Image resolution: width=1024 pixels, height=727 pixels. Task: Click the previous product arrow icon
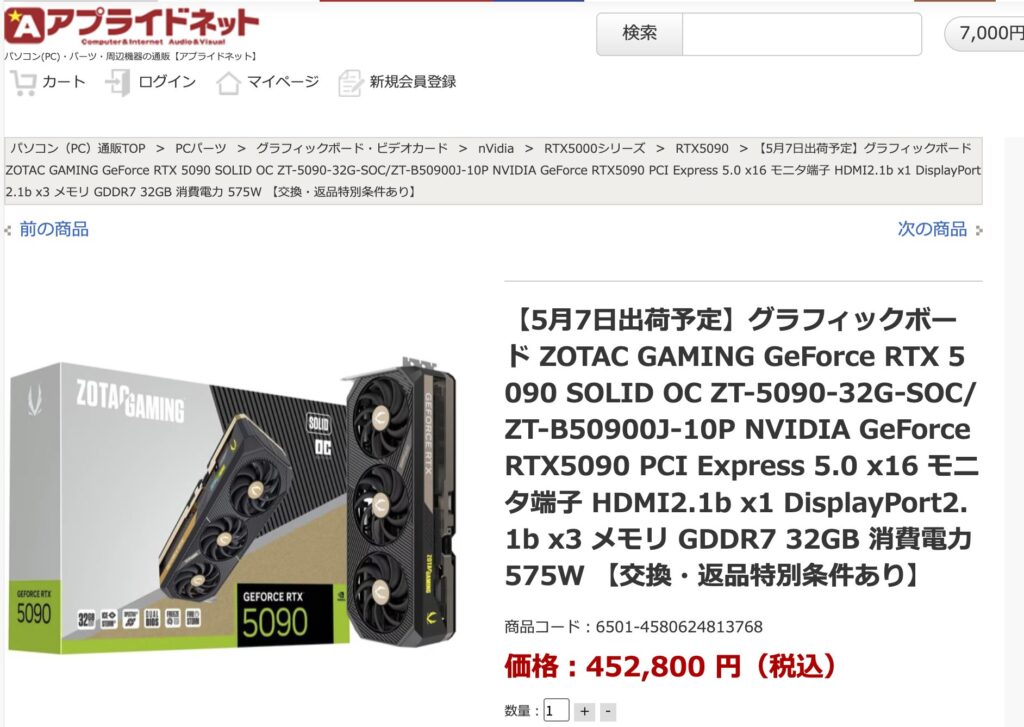[x=8, y=230]
